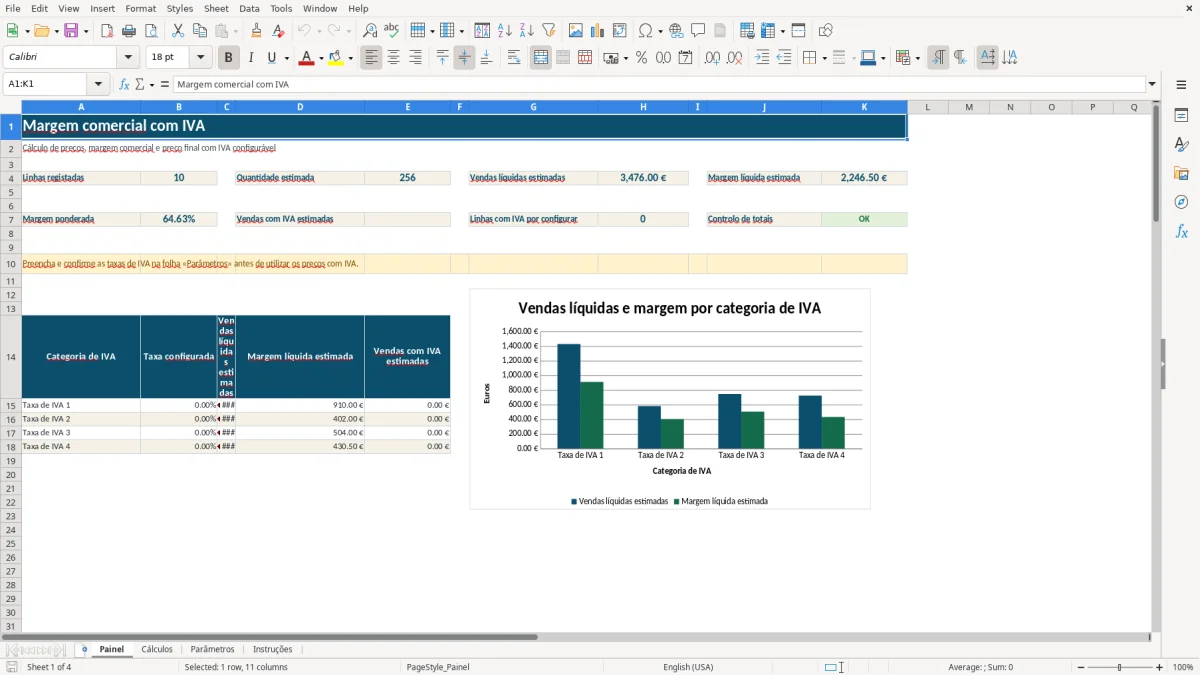Insert a pivot table

pyautogui.click(x=619, y=31)
